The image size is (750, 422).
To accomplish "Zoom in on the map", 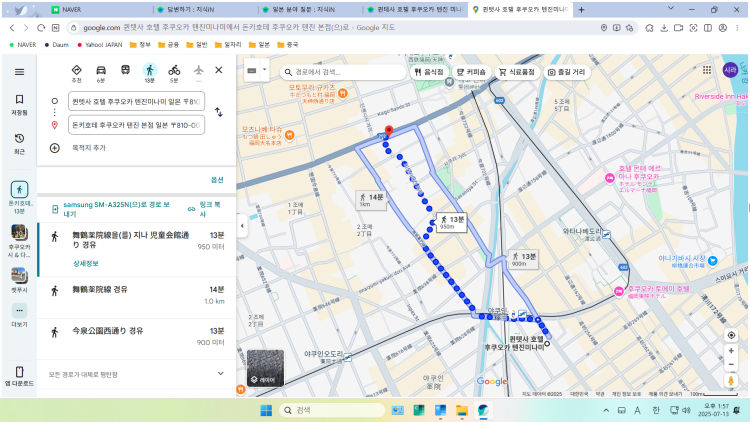I will pyautogui.click(x=731, y=351).
